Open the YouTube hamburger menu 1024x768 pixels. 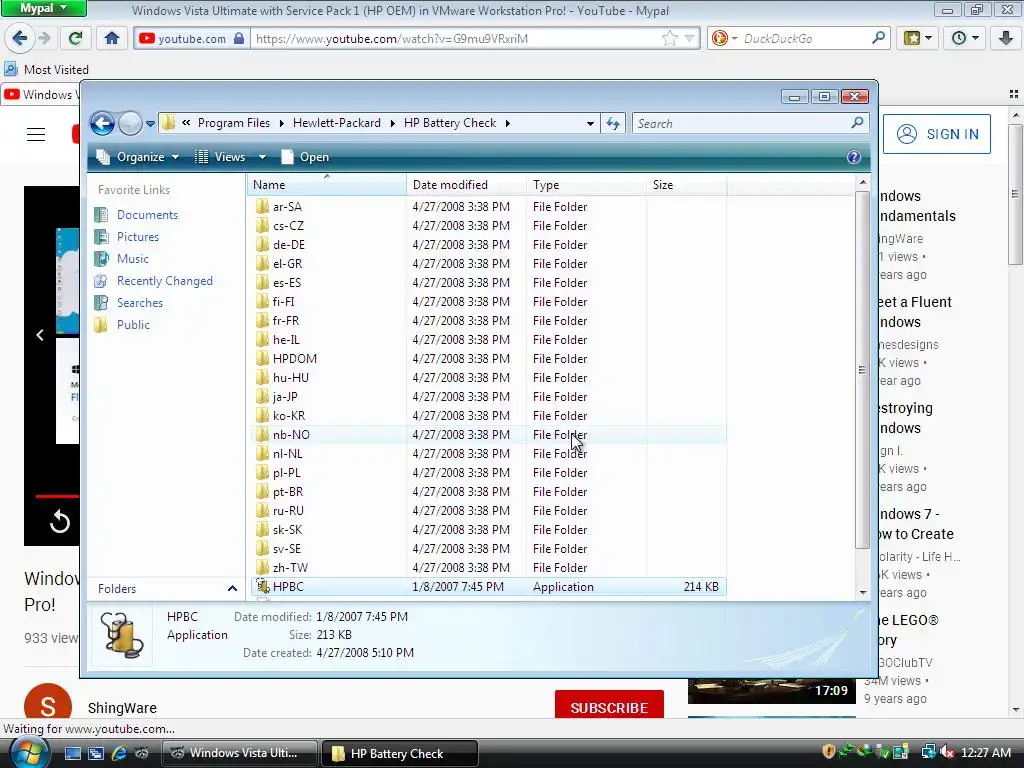coord(36,135)
